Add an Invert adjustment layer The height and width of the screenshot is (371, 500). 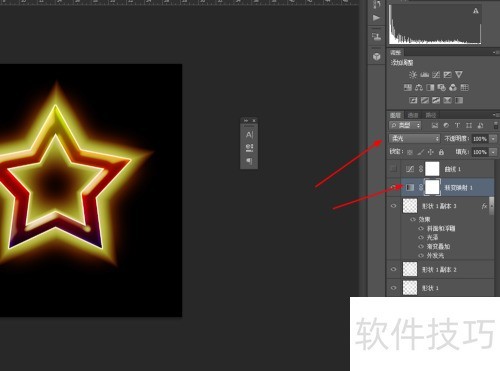[413, 100]
